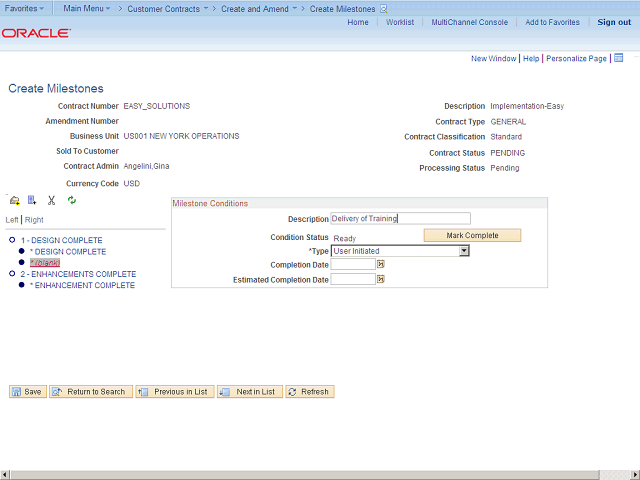The image size is (640, 480).
Task: Click the green refresh tree icon
Action: point(72,200)
